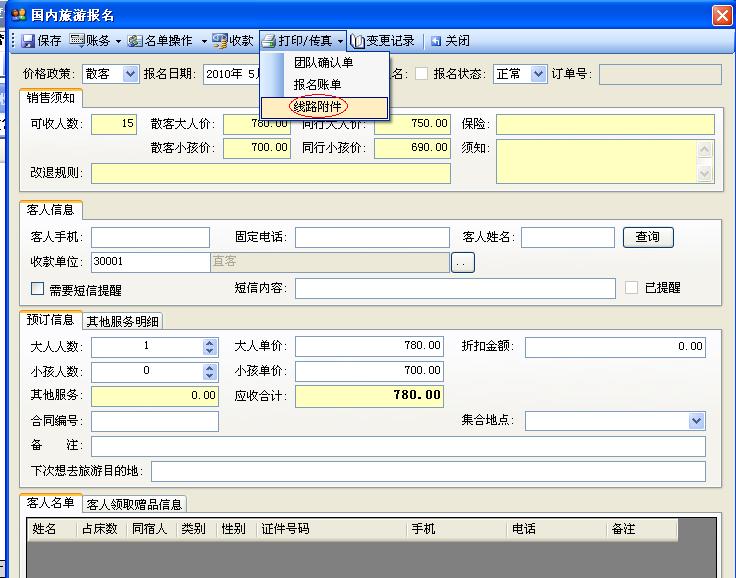Click the 名单操作 list icon
The height and width of the screenshot is (578, 736).
(135, 41)
